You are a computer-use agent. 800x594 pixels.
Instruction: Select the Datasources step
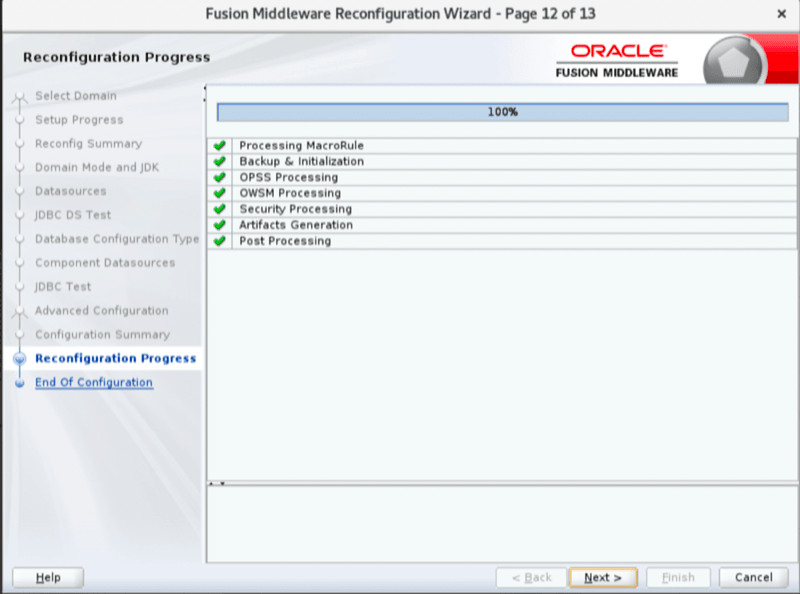[x=70, y=191]
